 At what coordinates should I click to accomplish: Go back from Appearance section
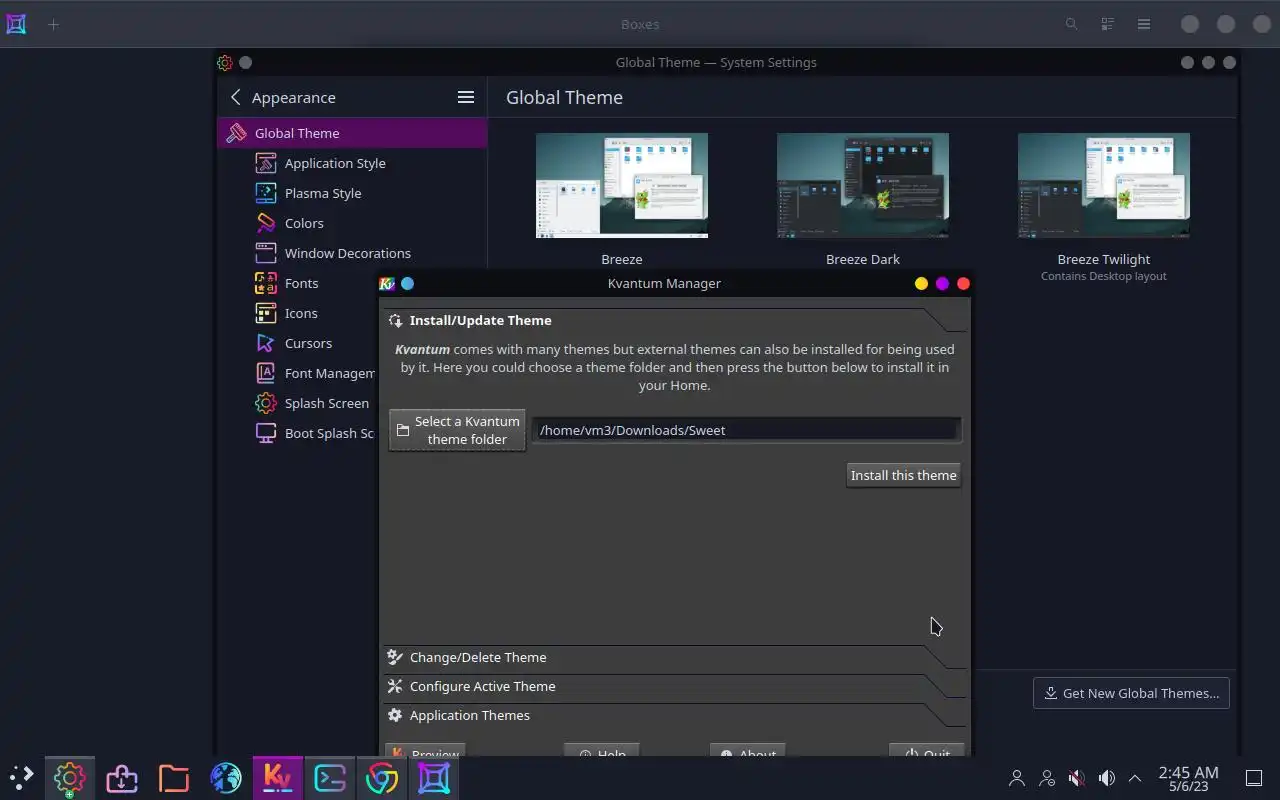[x=236, y=97]
